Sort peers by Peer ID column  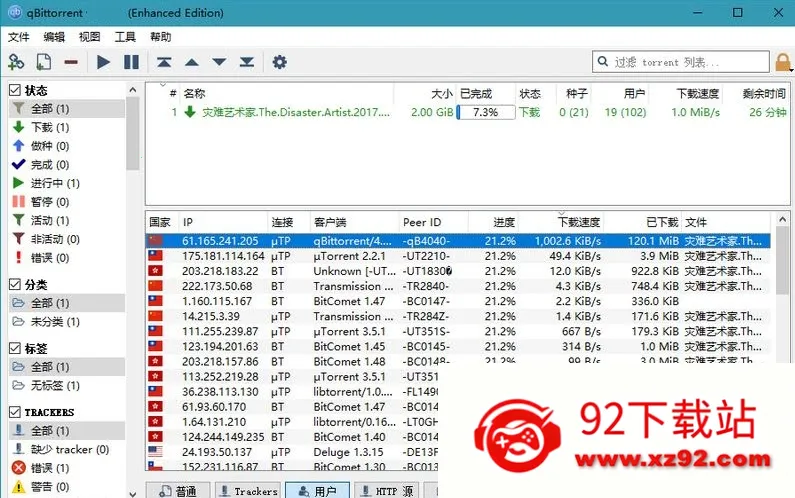point(433,222)
